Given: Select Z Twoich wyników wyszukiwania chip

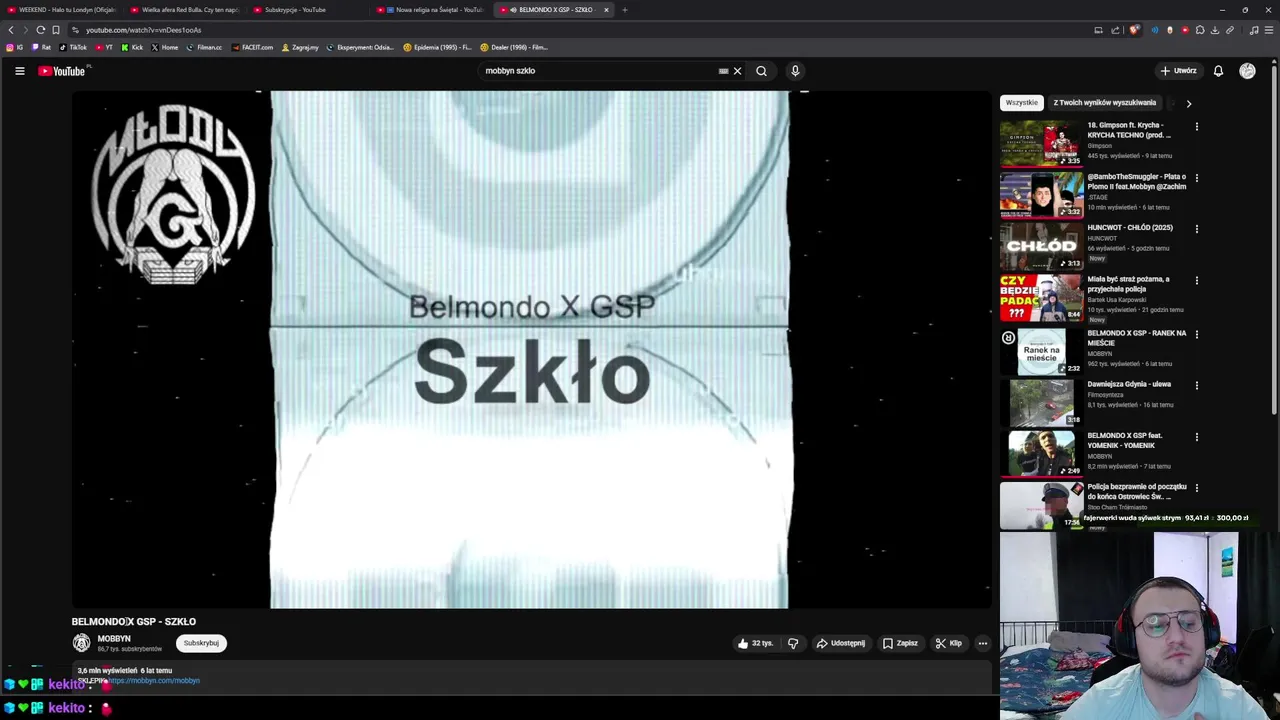Looking at the screenshot, I should [x=1104, y=103].
